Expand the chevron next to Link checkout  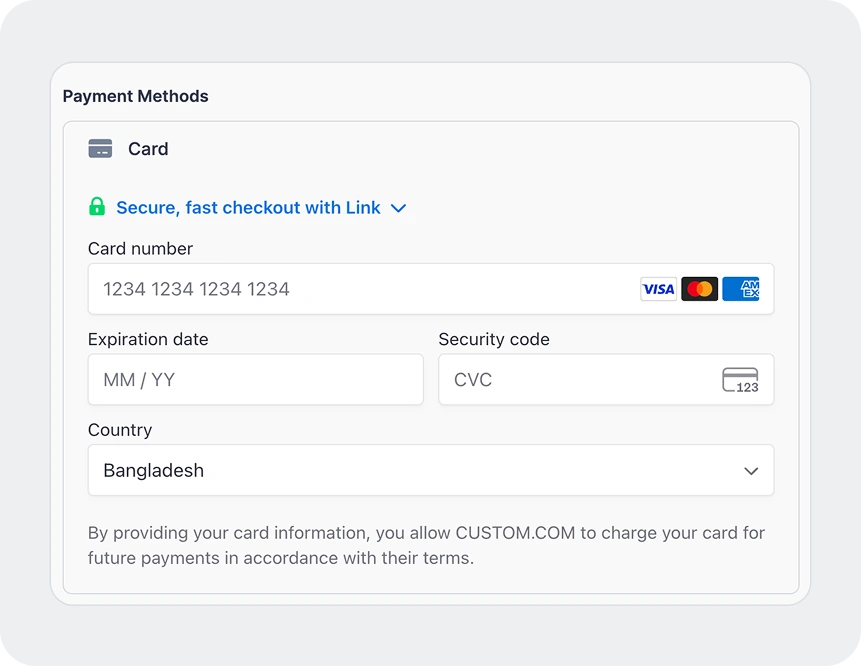(x=398, y=208)
